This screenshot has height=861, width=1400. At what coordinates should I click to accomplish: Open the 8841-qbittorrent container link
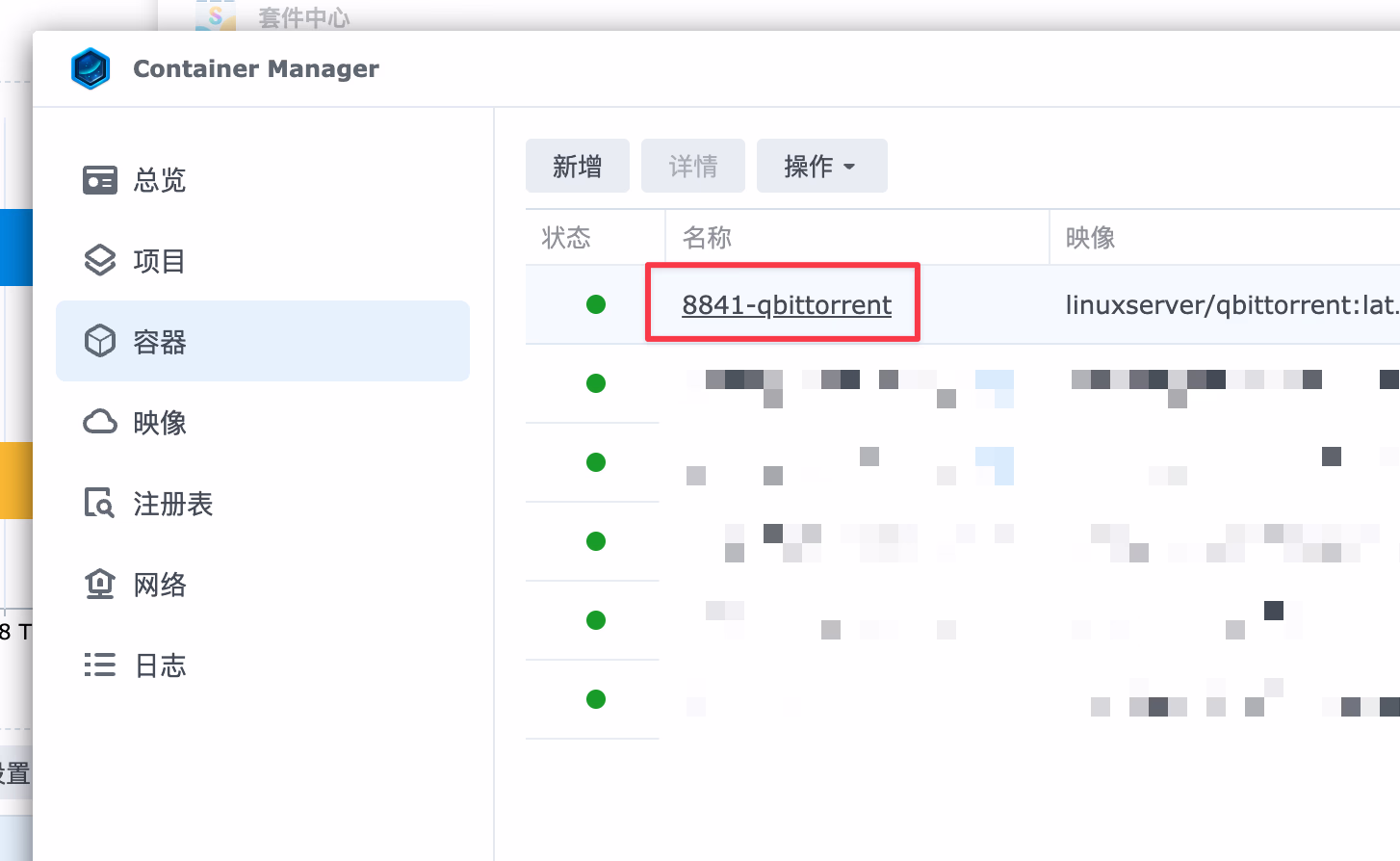(786, 305)
